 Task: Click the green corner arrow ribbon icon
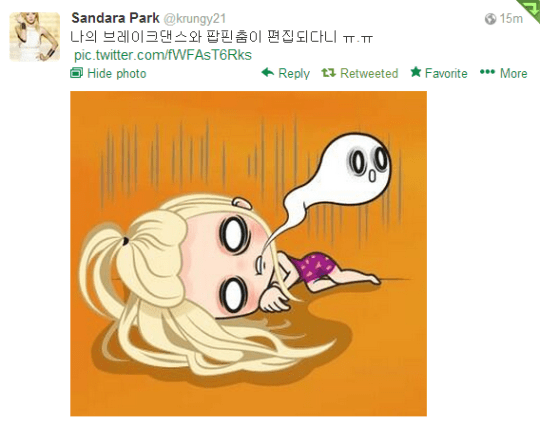pyautogui.click(x=530, y=8)
